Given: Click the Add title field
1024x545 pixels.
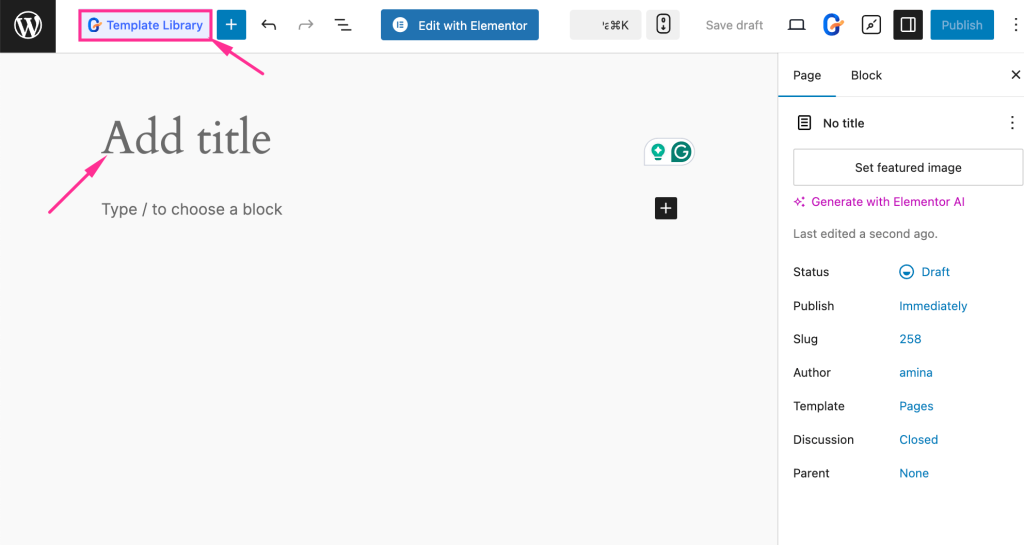Looking at the screenshot, I should point(186,138).
